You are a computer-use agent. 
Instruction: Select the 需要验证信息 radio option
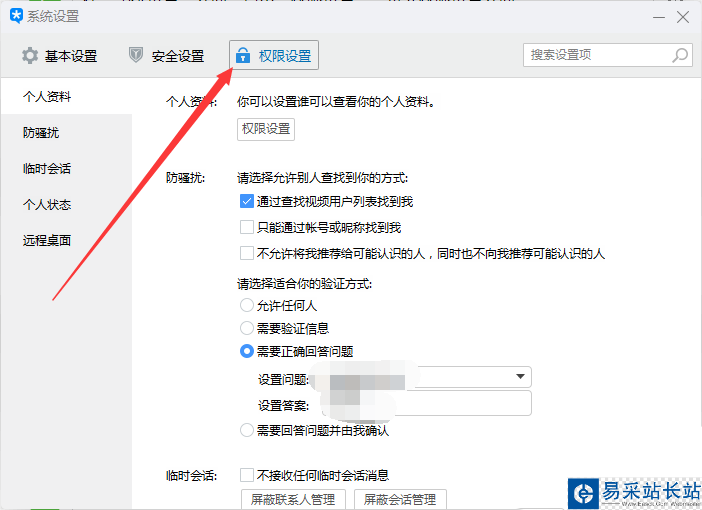pyautogui.click(x=247, y=328)
